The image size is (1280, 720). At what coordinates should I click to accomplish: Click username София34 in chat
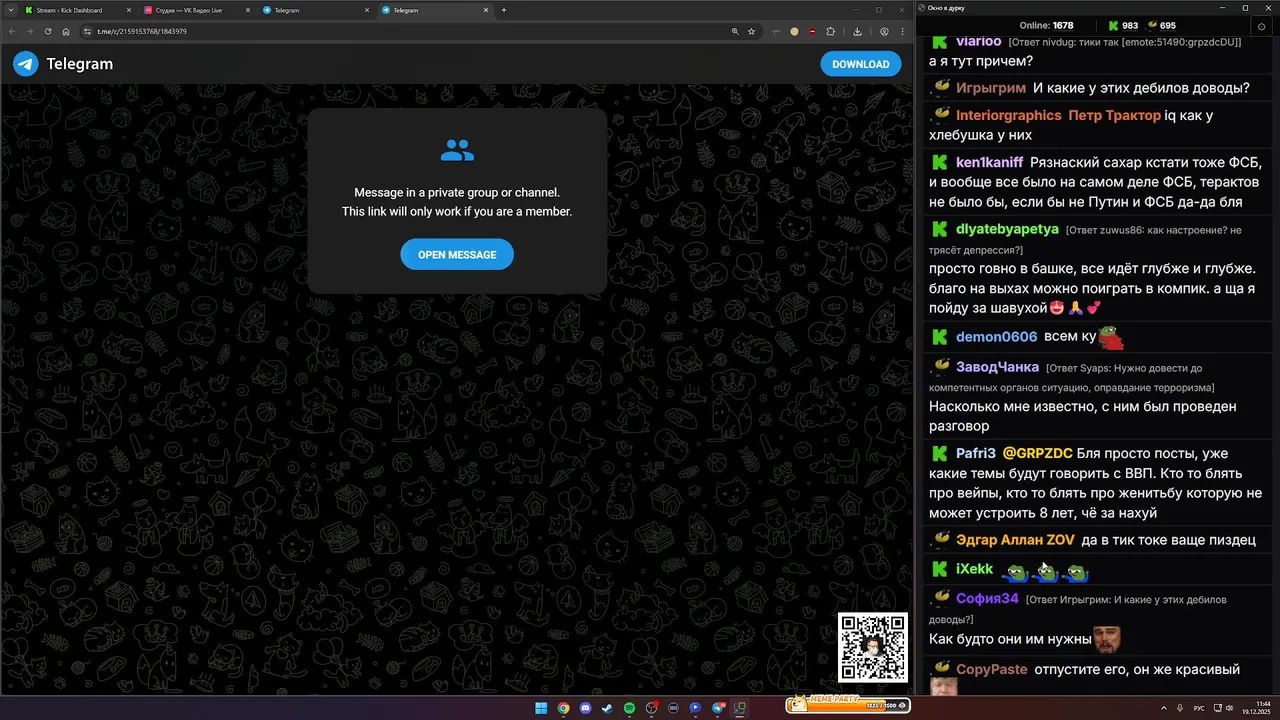[987, 599]
